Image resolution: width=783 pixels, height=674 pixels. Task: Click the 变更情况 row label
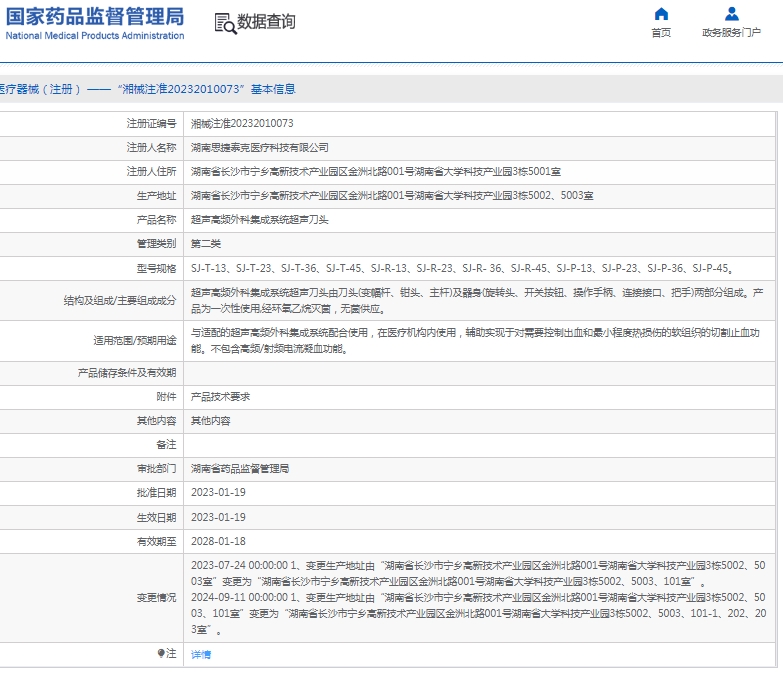[156, 598]
